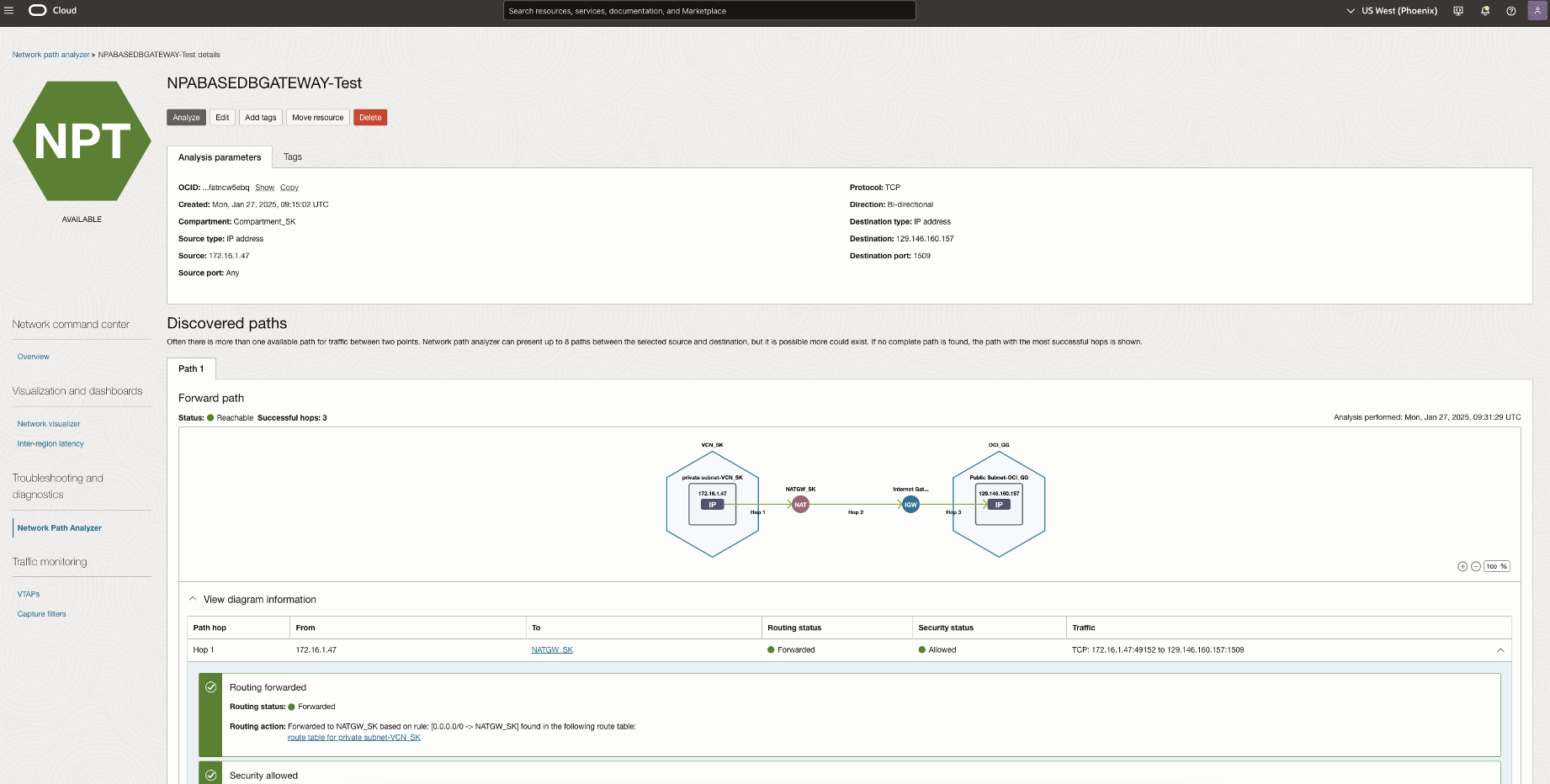
Task: Show the full OCID
Action: point(265,188)
